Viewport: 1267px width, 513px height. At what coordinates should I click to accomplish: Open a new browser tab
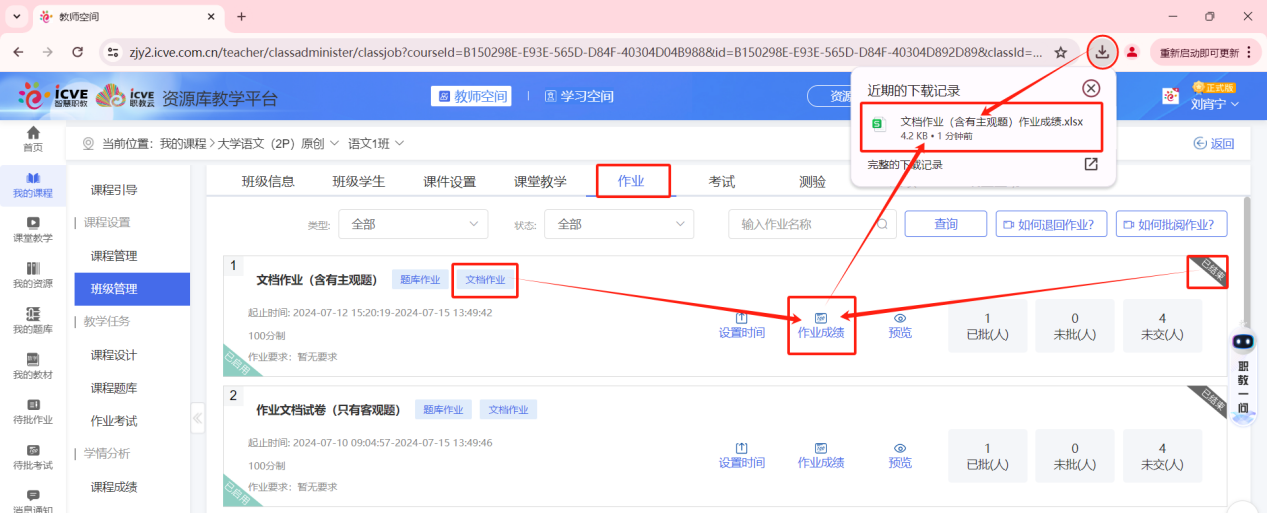click(241, 17)
